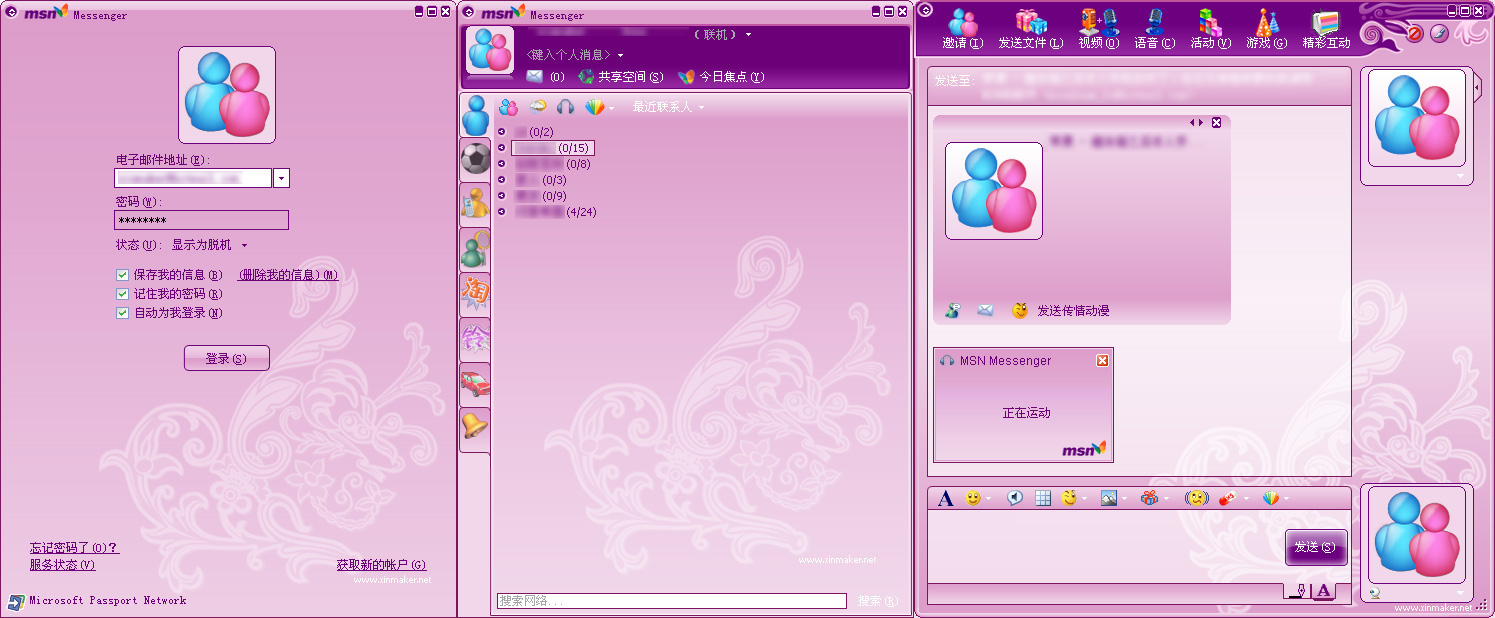Image resolution: width=1495 pixels, height=618 pixels.
Task: Open the 最近联系人 dropdown
Action: click(x=669, y=107)
